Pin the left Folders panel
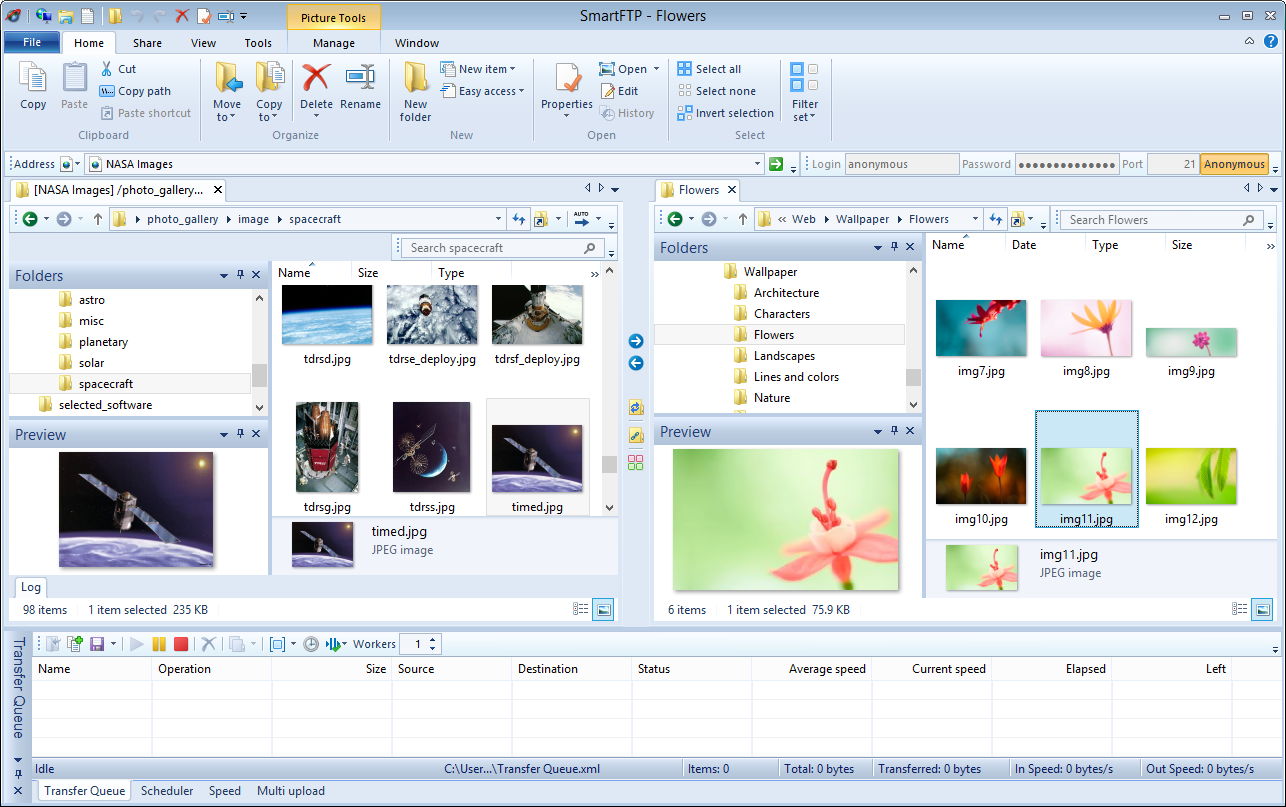1286x807 pixels. coord(240,275)
